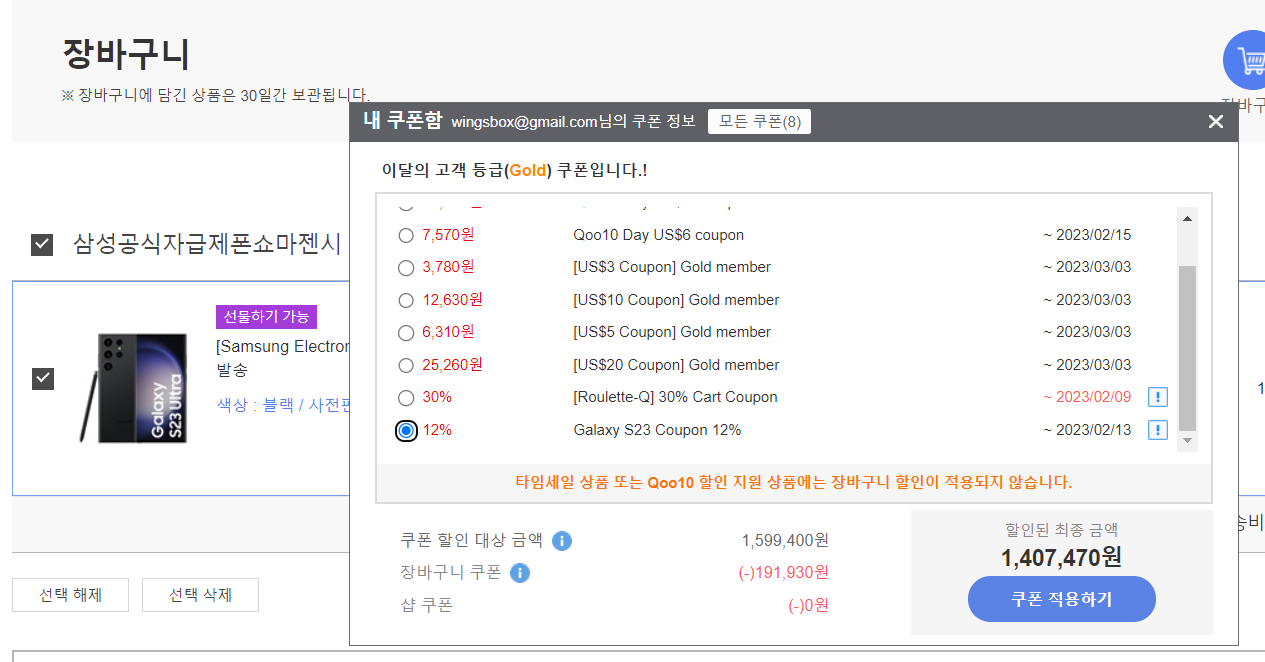The image size is (1265, 662).
Task: Select the 6,310원 US$5 Gold member coupon
Action: (406, 333)
